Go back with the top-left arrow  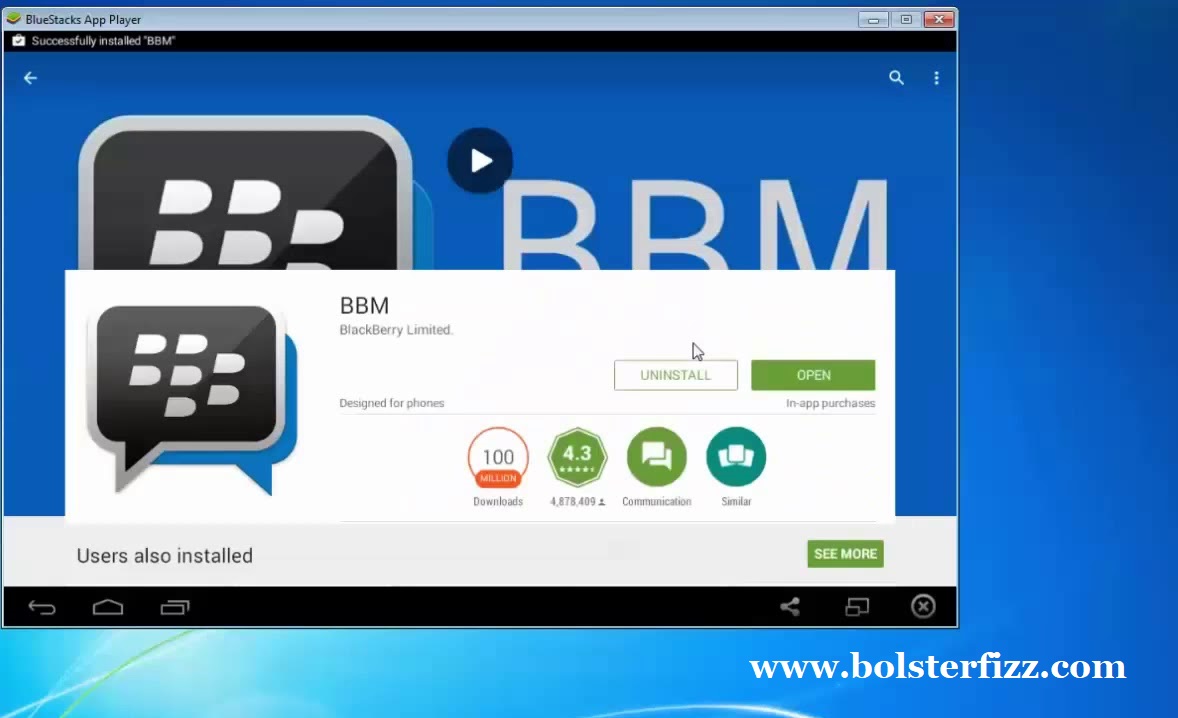point(30,78)
